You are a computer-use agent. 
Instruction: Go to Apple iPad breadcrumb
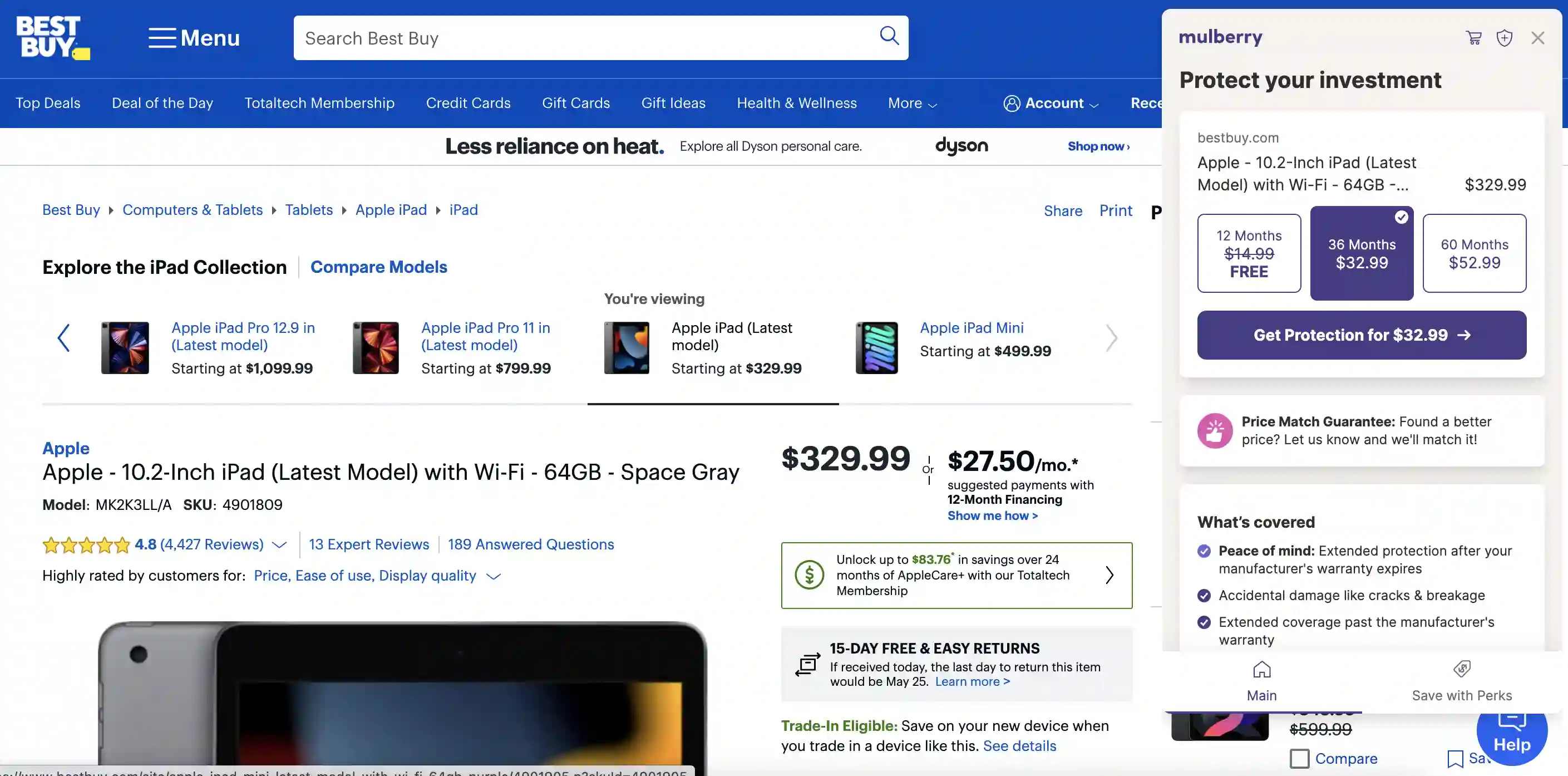click(391, 209)
